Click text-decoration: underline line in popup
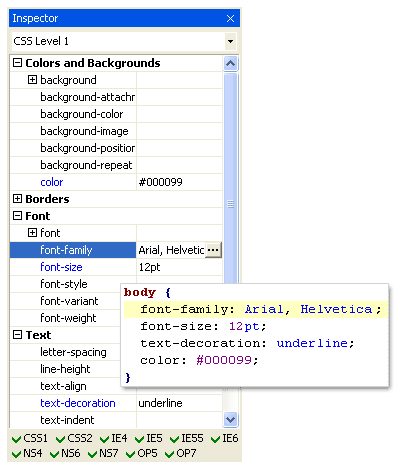 click(247, 343)
